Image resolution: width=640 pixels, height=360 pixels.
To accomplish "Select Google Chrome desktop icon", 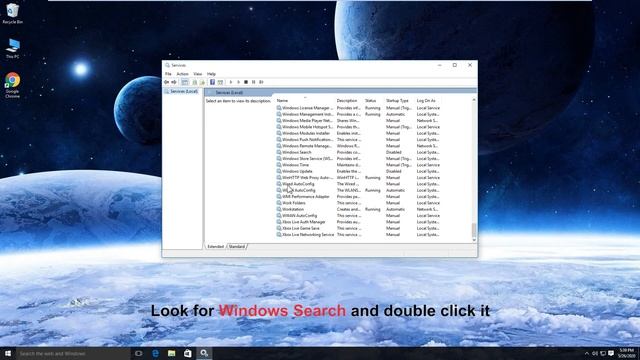I will click(x=13, y=85).
